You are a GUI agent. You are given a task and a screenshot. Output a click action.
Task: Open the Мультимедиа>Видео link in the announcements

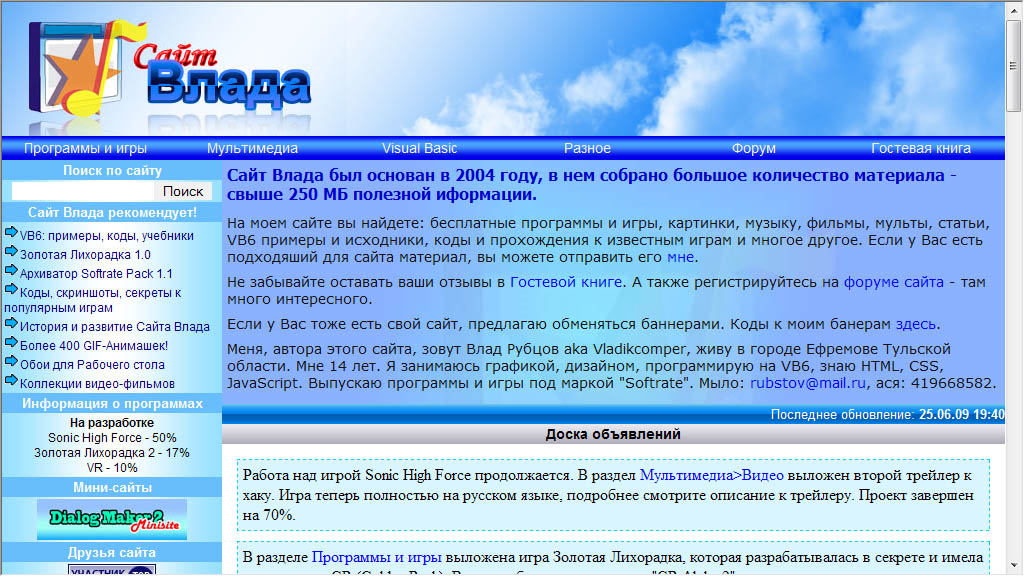click(x=711, y=475)
